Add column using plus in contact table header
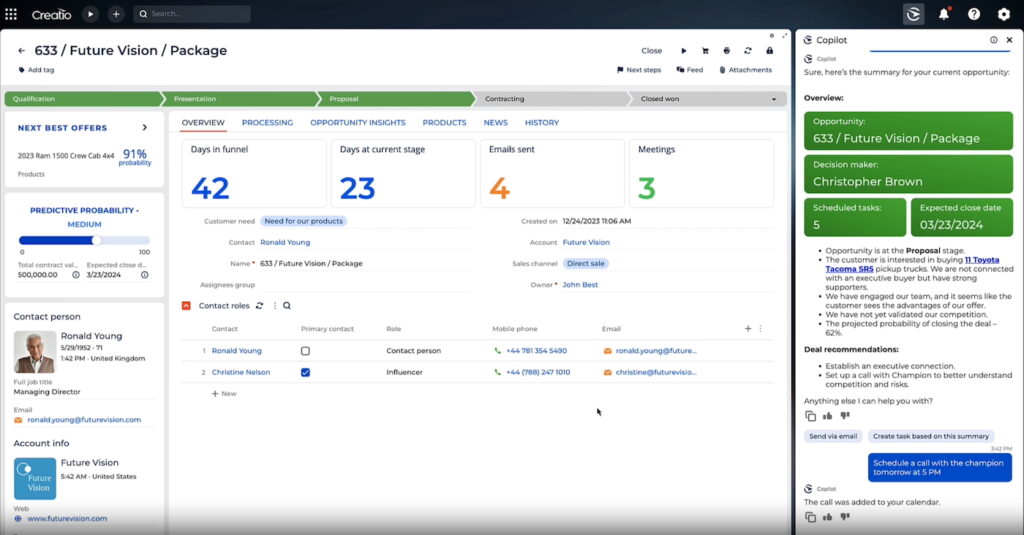This screenshot has width=1024, height=535. (x=748, y=329)
